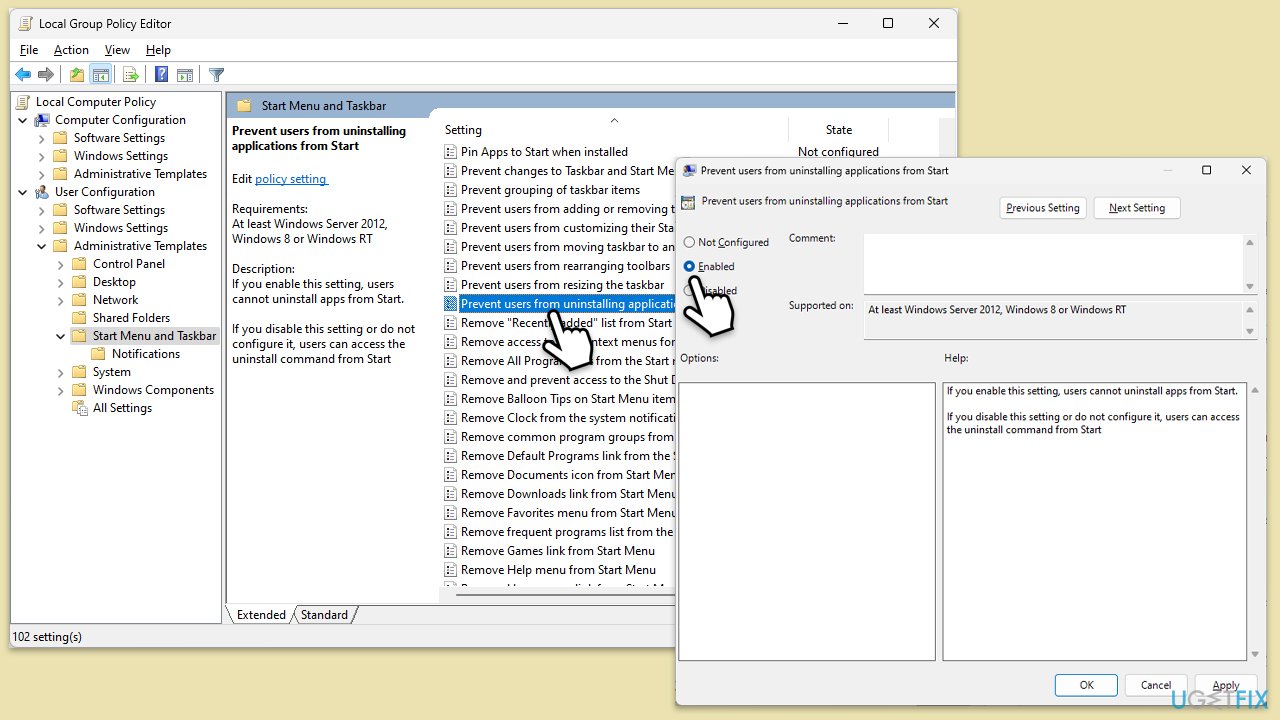The width and height of the screenshot is (1280, 720).
Task: Expand the Desktop tree node
Action: [x=60, y=282]
